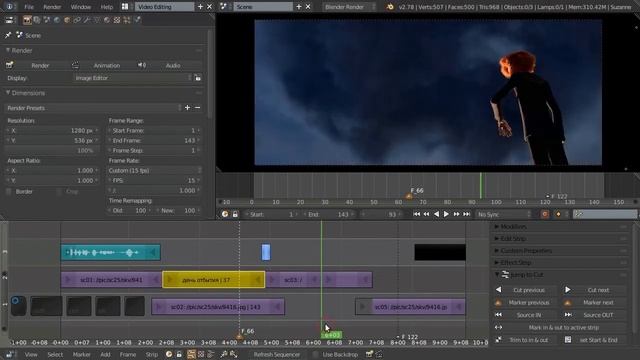Viewport: 640px width, 360px height.
Task: Select the Constraints properties tab icon
Action: (x=77, y=20)
